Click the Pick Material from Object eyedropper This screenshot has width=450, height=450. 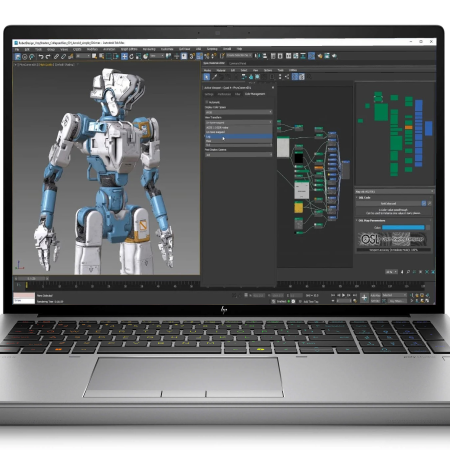[215, 77]
